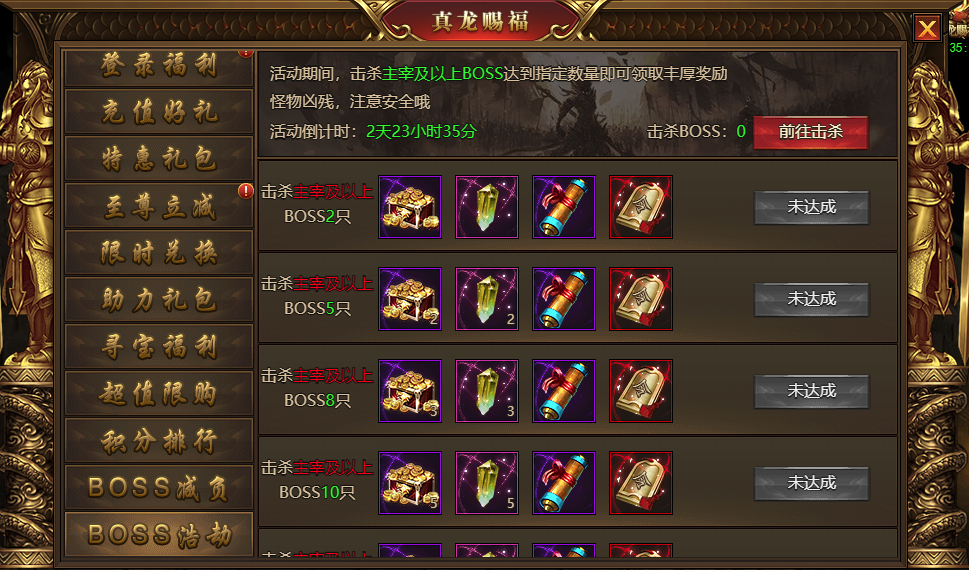Viewport: 969px width, 570px height.
Task: Click the yellow crystal in BOSS2 row
Action: click(487, 206)
